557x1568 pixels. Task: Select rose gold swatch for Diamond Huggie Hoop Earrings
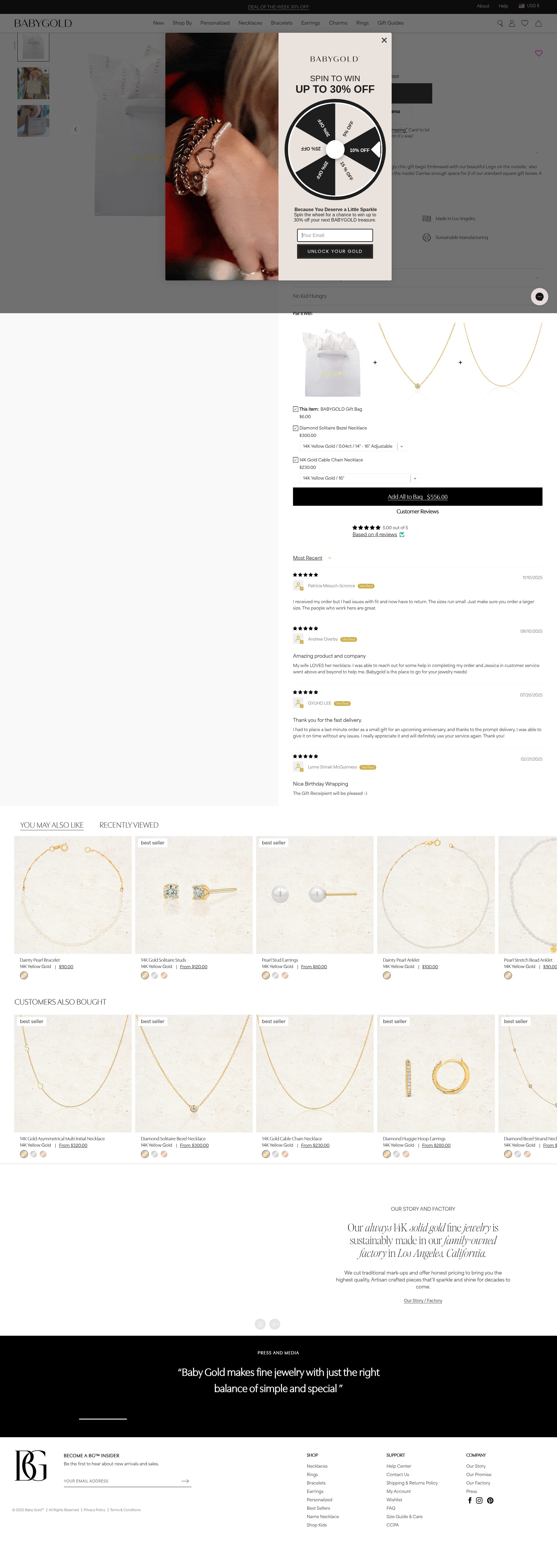(x=406, y=1154)
